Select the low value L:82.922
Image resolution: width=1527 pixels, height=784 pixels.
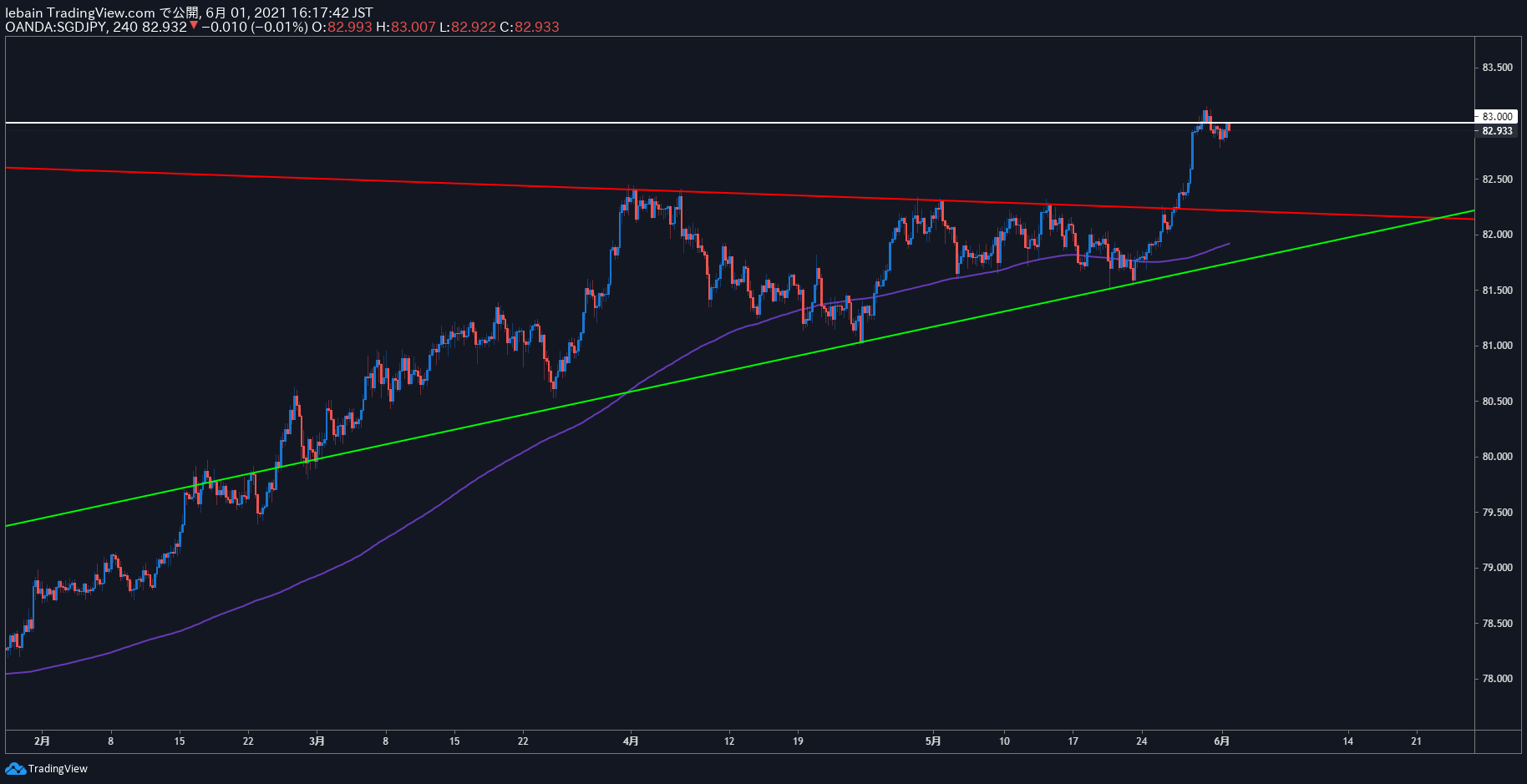click(x=468, y=27)
